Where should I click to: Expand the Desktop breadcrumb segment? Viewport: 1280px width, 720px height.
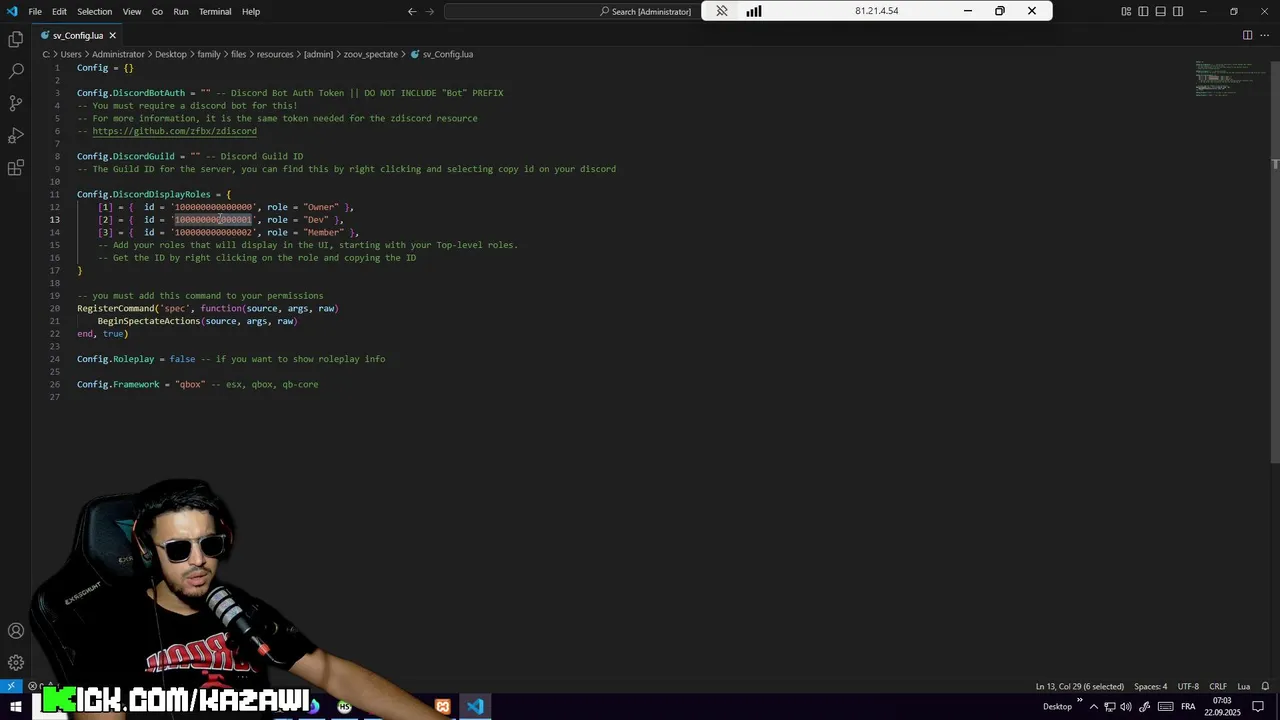point(171,54)
